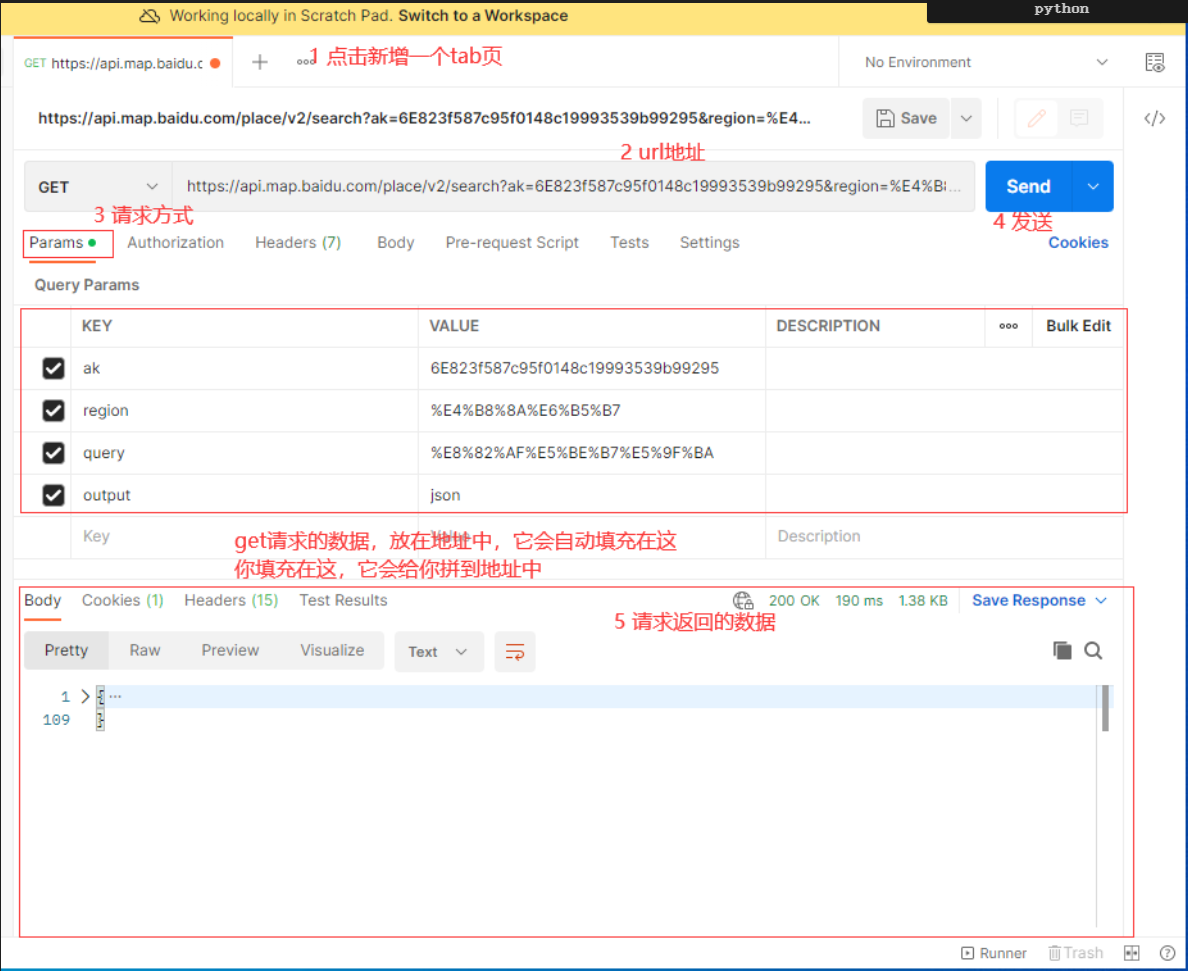Click the query key cell

pos(244,453)
